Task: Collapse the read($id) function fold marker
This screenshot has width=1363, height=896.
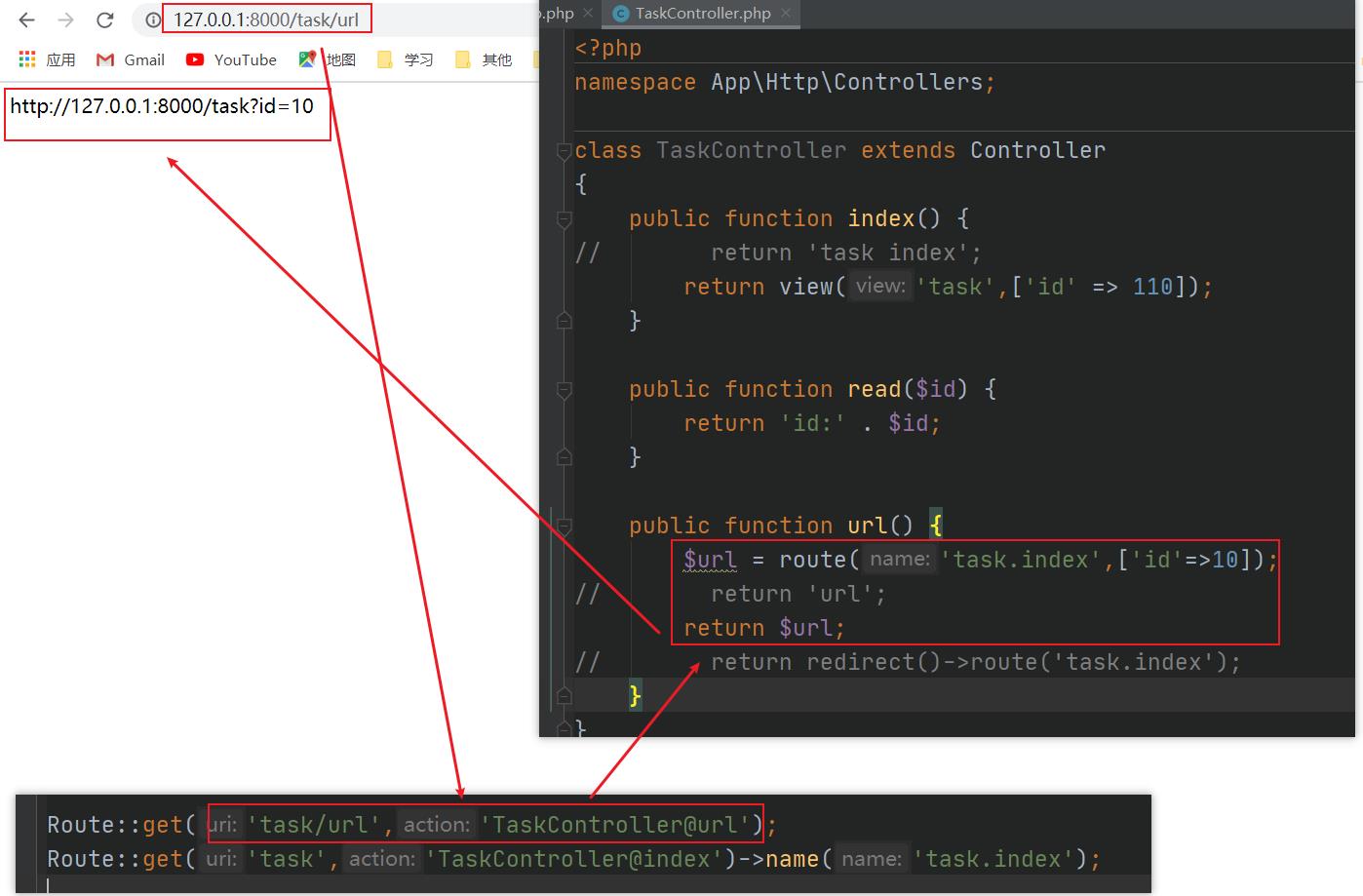Action: click(x=564, y=389)
